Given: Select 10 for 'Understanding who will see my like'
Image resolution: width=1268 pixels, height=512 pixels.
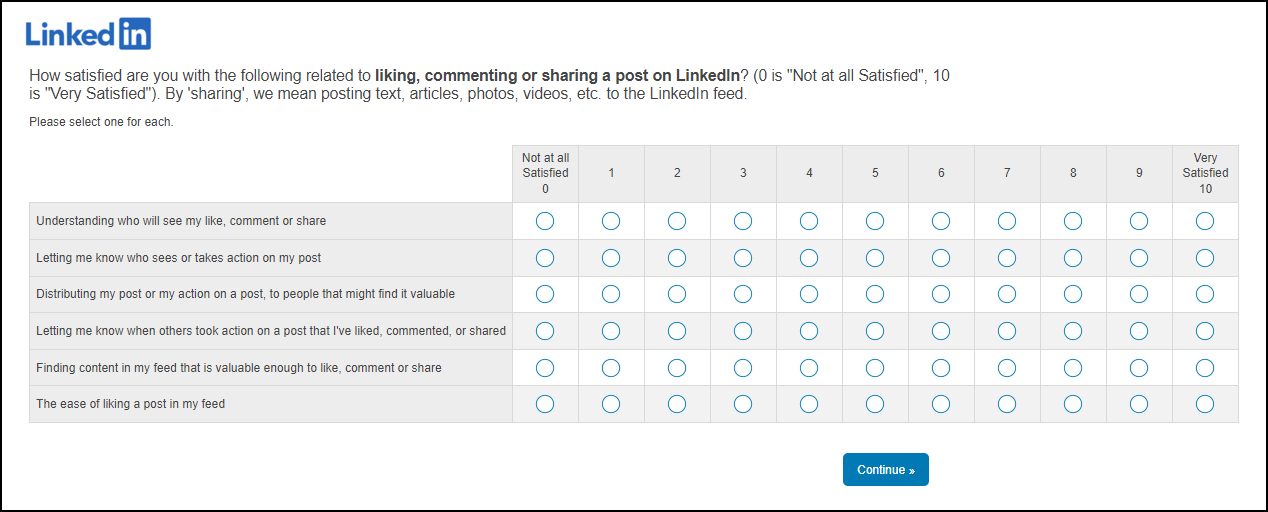Looking at the screenshot, I should point(1205,221).
